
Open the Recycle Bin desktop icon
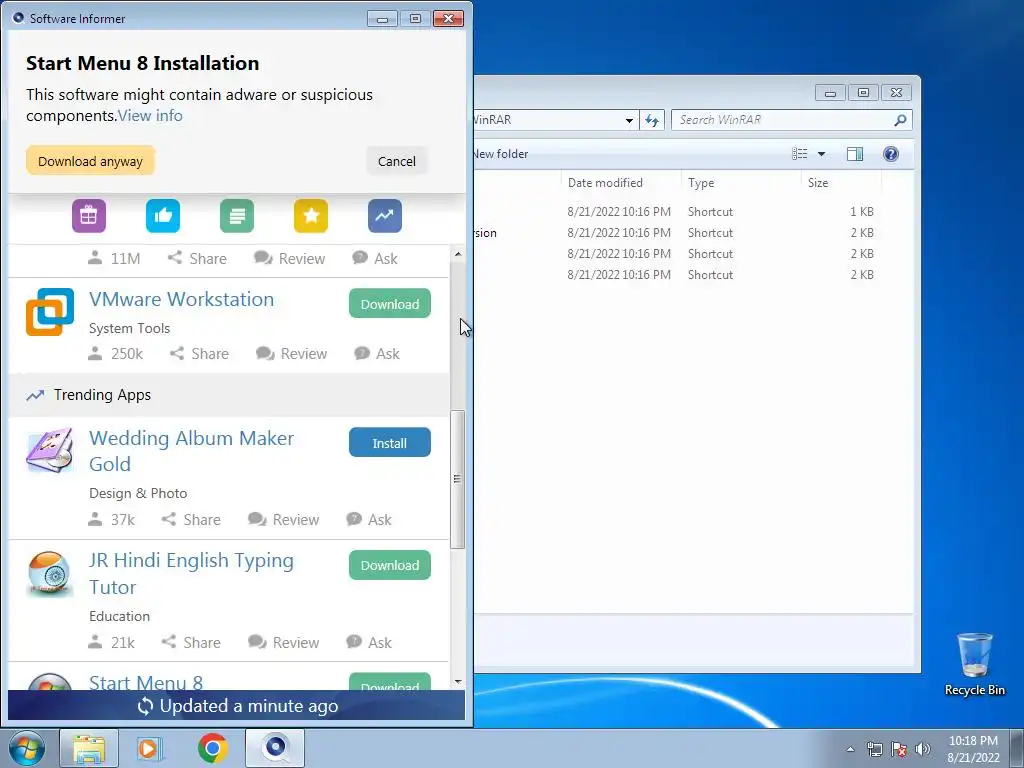pyautogui.click(x=974, y=664)
